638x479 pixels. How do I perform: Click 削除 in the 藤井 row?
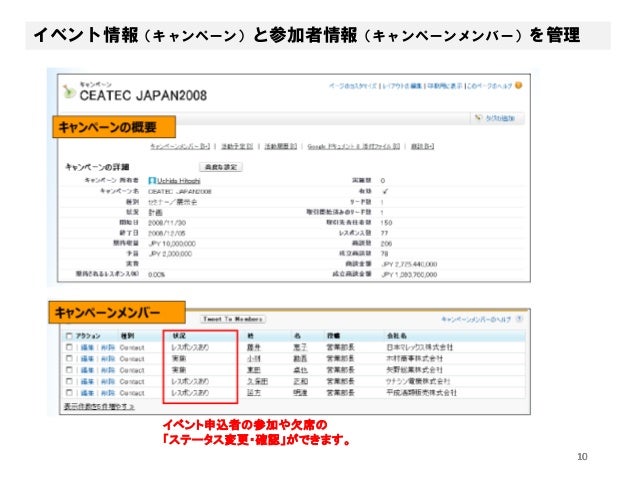108,348
